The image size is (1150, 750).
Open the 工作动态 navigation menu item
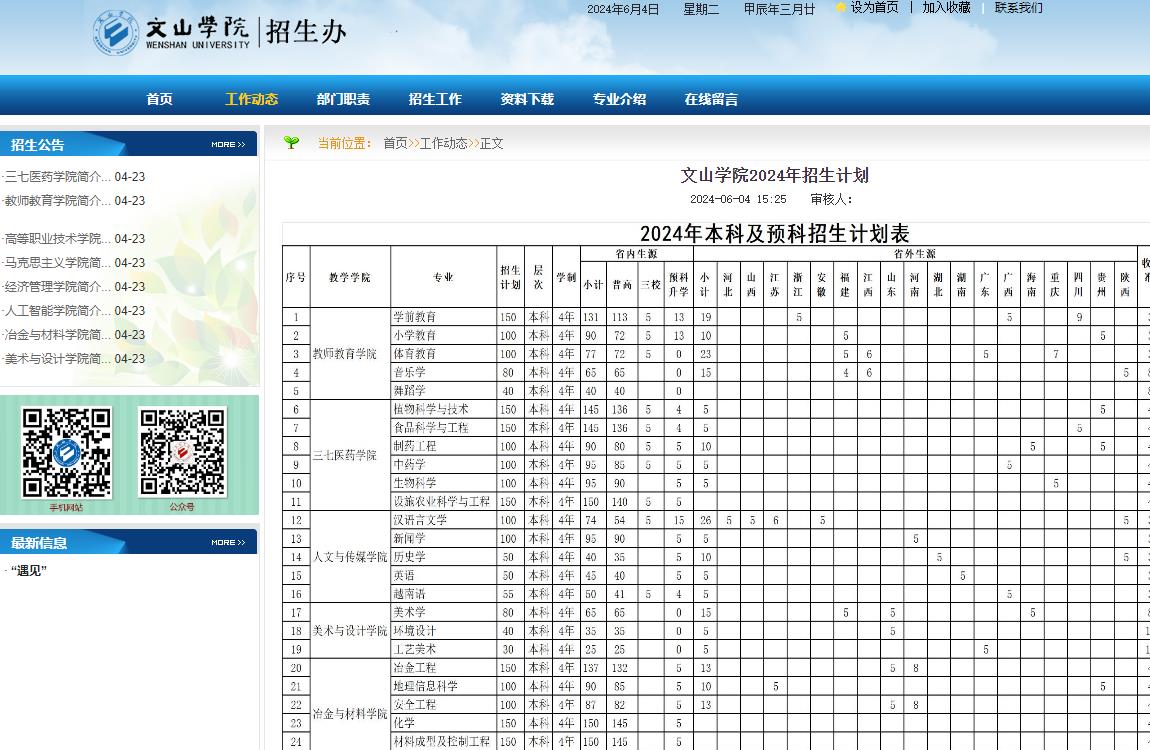[x=252, y=99]
